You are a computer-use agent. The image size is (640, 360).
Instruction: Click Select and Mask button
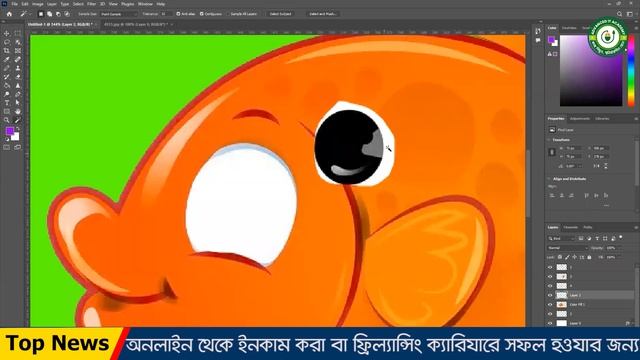pos(322,14)
